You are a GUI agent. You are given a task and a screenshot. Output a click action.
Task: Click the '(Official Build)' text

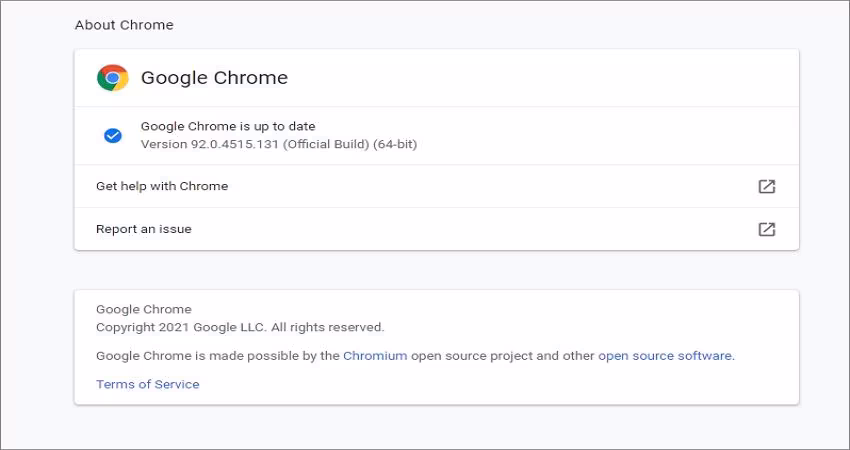point(326,144)
